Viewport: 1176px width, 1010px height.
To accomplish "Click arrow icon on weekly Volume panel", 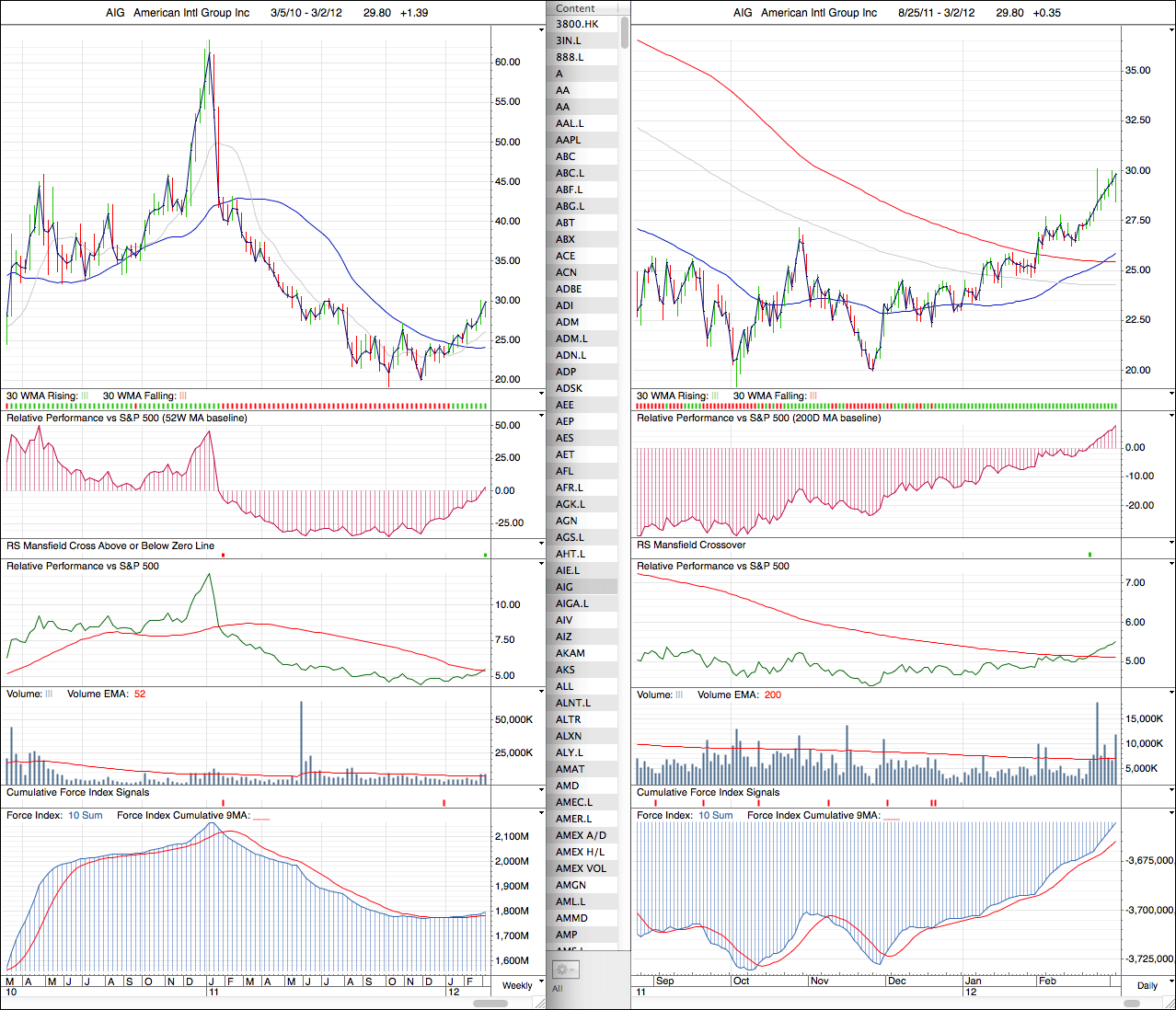I will pos(541,692).
